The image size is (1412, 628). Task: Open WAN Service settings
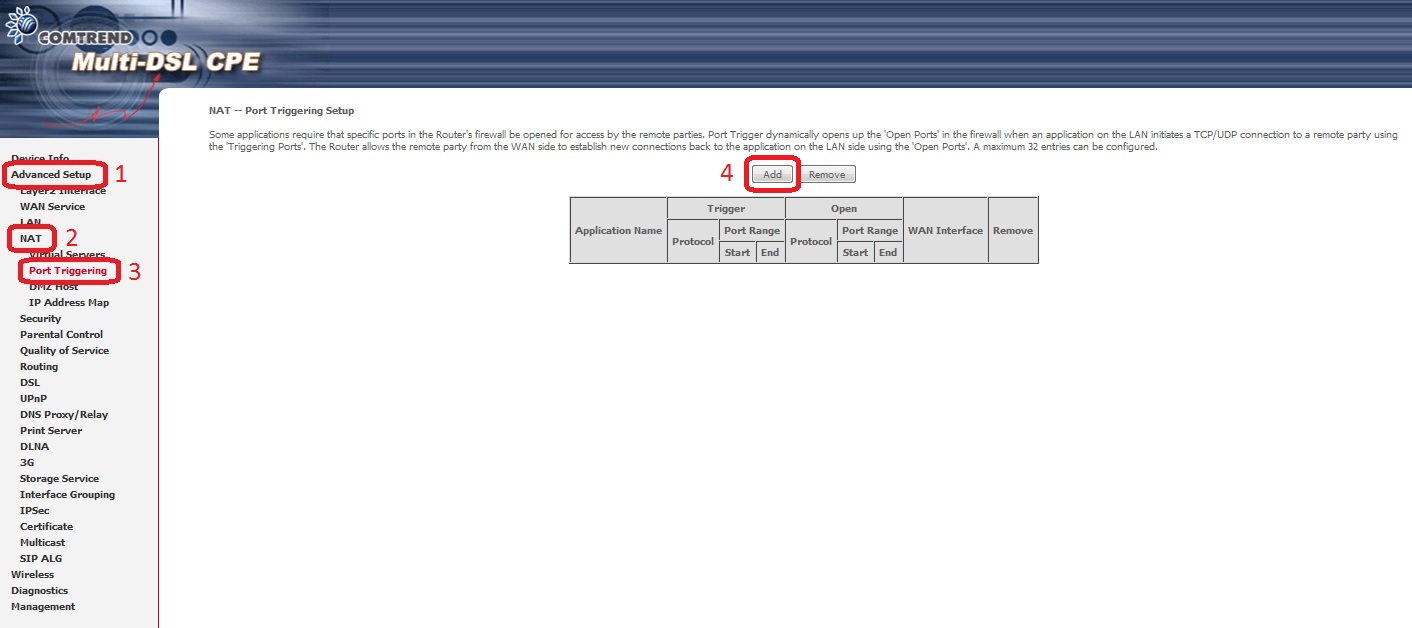pos(52,207)
